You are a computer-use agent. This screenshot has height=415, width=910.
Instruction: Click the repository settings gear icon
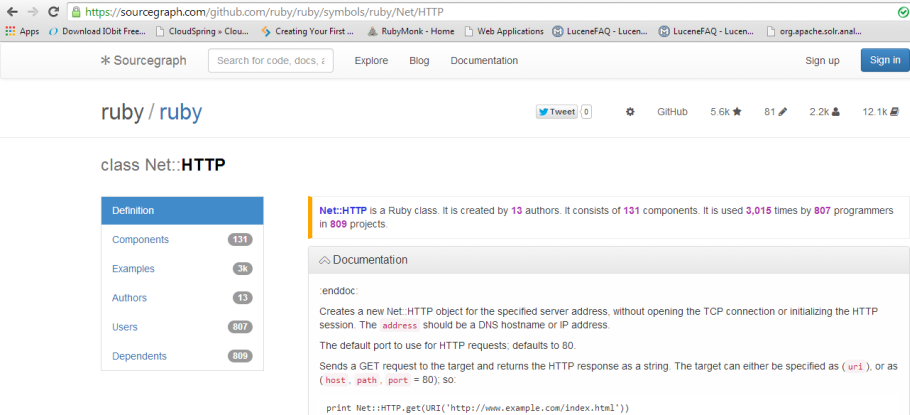coord(630,112)
